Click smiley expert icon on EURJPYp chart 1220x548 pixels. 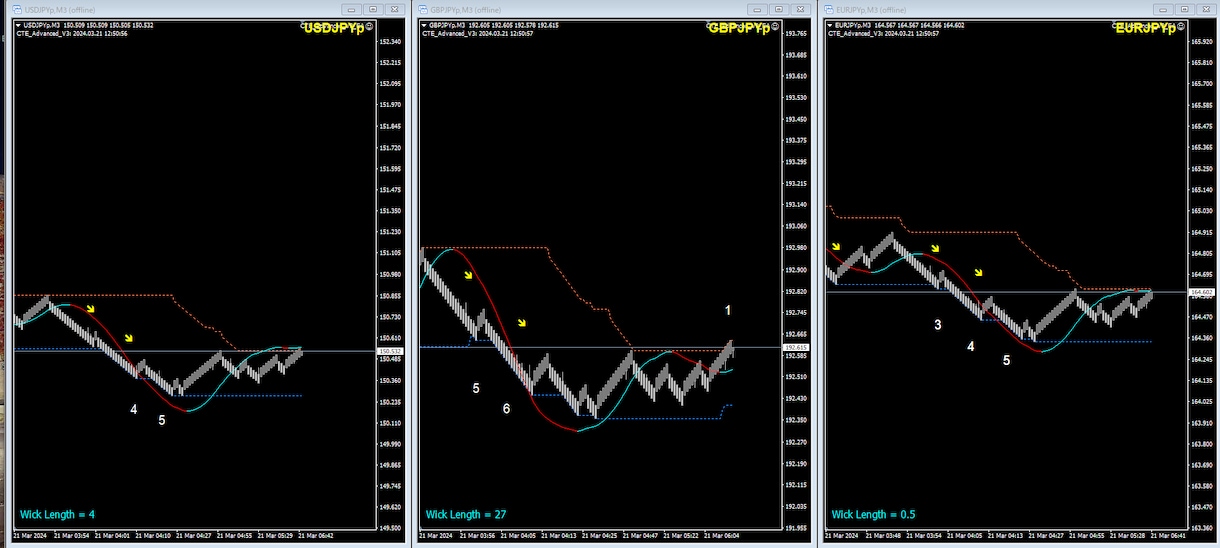click(1181, 26)
